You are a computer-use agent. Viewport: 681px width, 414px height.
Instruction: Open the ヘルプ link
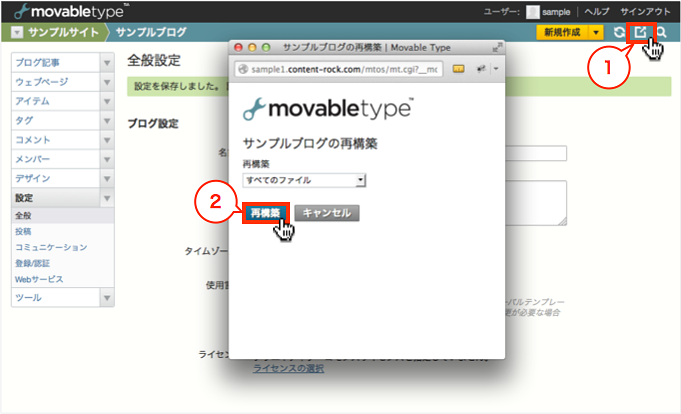click(x=596, y=12)
